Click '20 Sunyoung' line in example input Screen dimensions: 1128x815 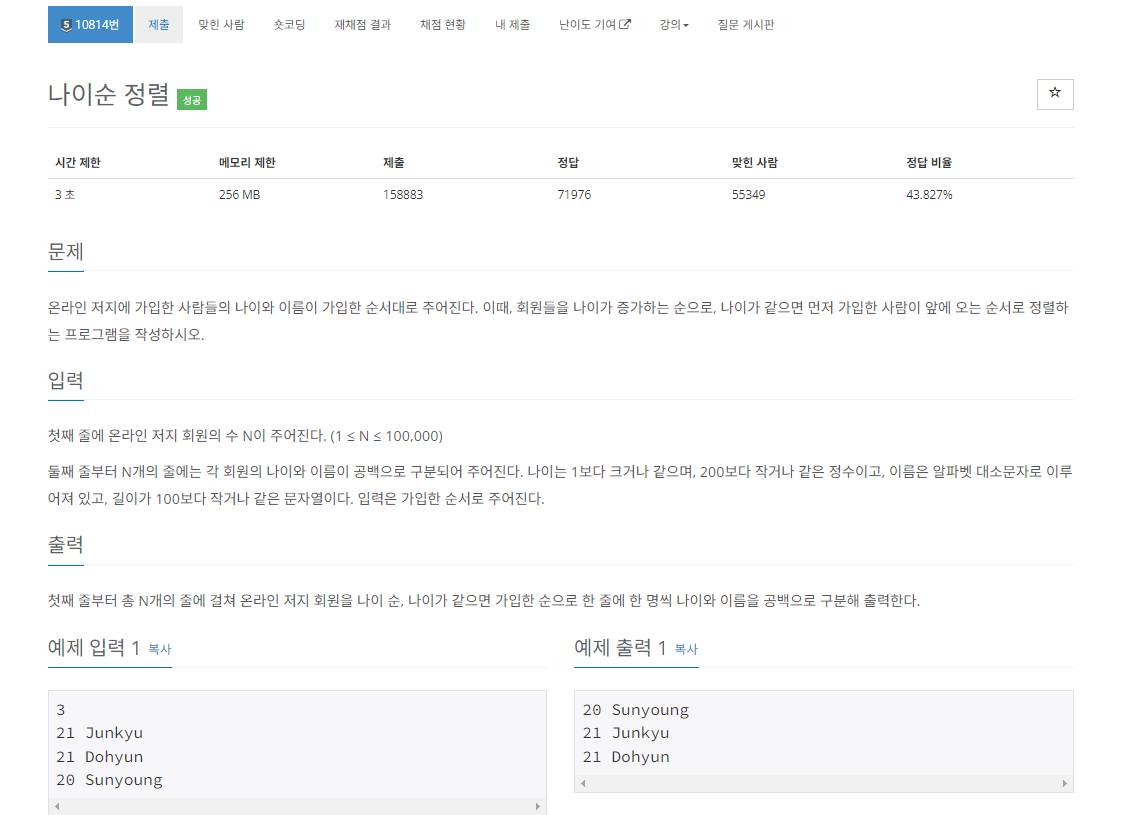109,780
